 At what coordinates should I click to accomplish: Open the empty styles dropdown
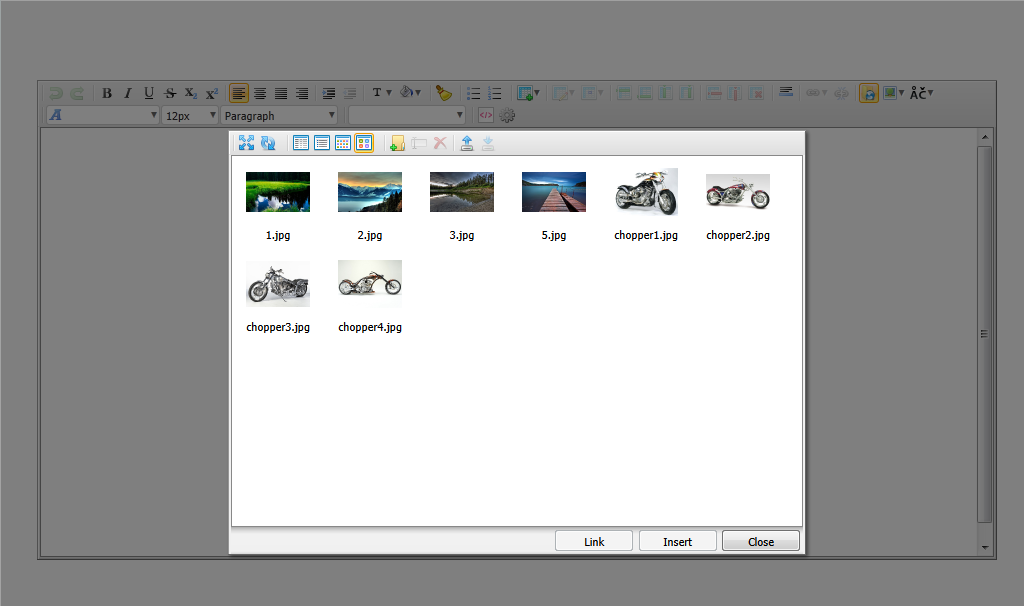pos(407,116)
